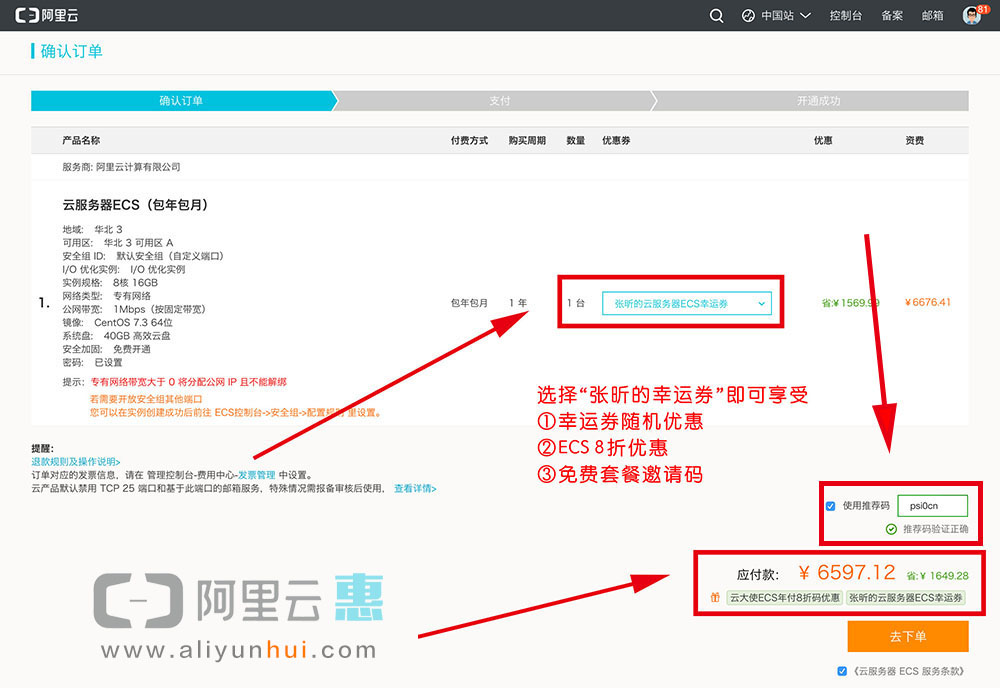Open 邮箱 in the top navigation
This screenshot has height=688, width=1000.
[x=932, y=15]
